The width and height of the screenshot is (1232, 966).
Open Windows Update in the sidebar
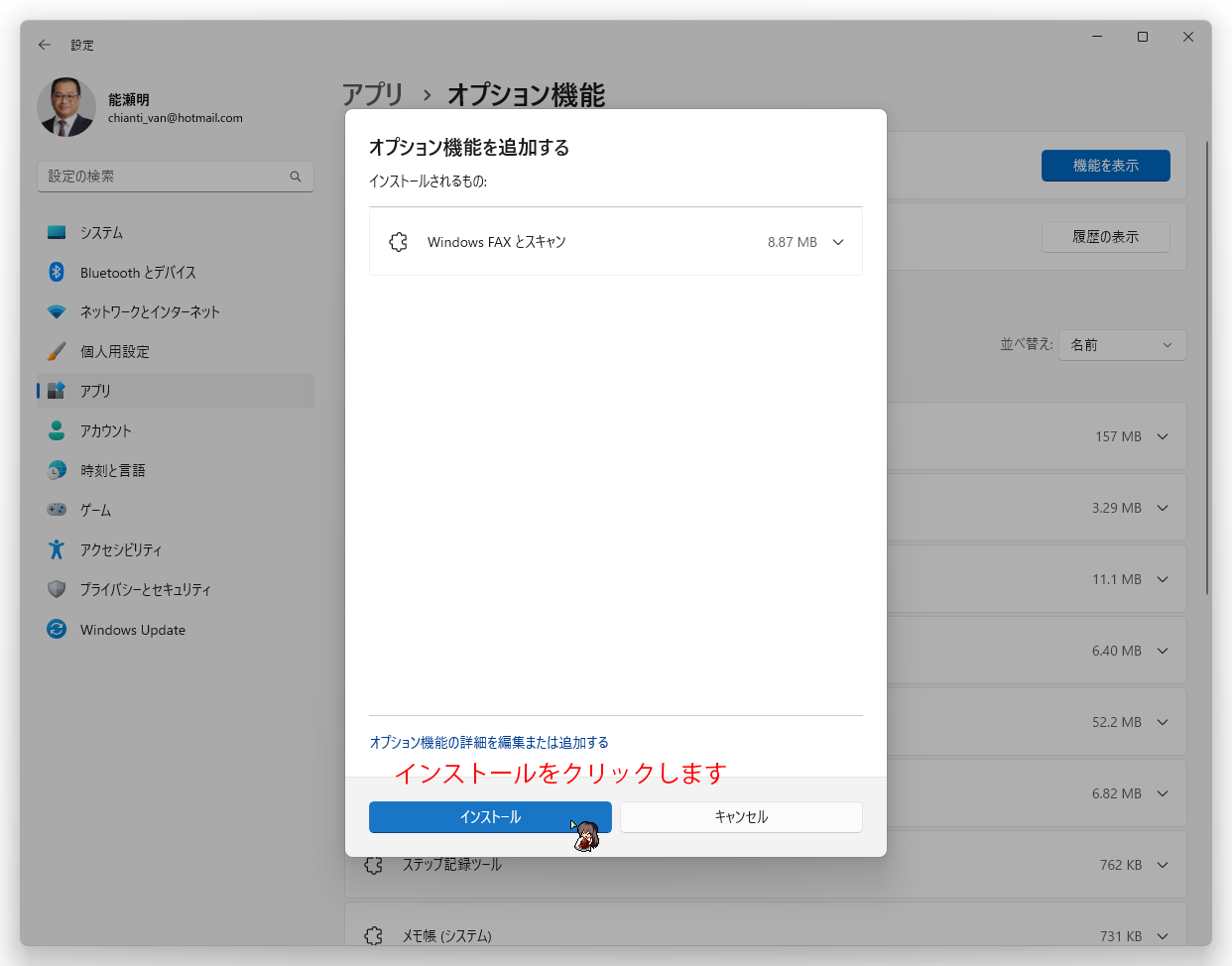176,630
